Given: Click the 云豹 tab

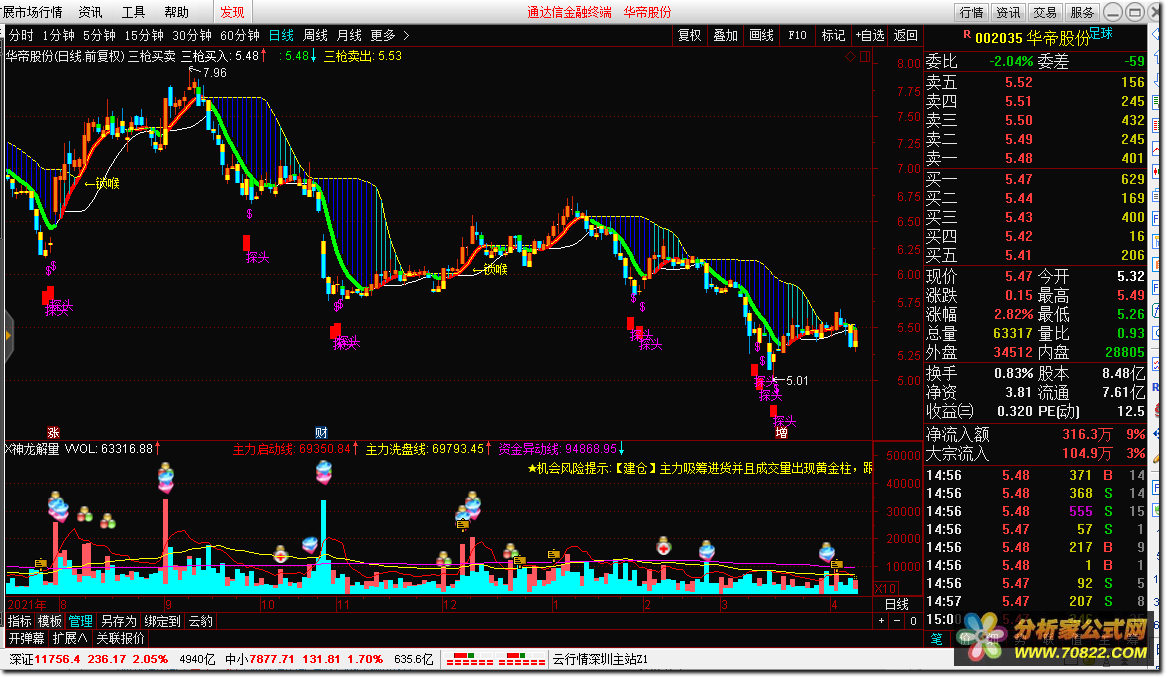Looking at the screenshot, I should coord(200,621).
